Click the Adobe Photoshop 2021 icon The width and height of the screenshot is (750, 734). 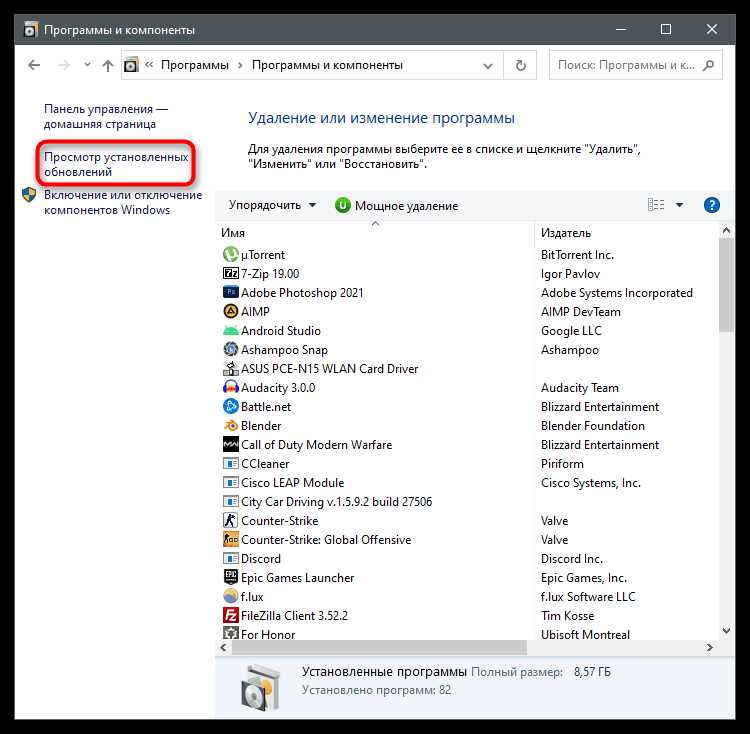pos(231,292)
